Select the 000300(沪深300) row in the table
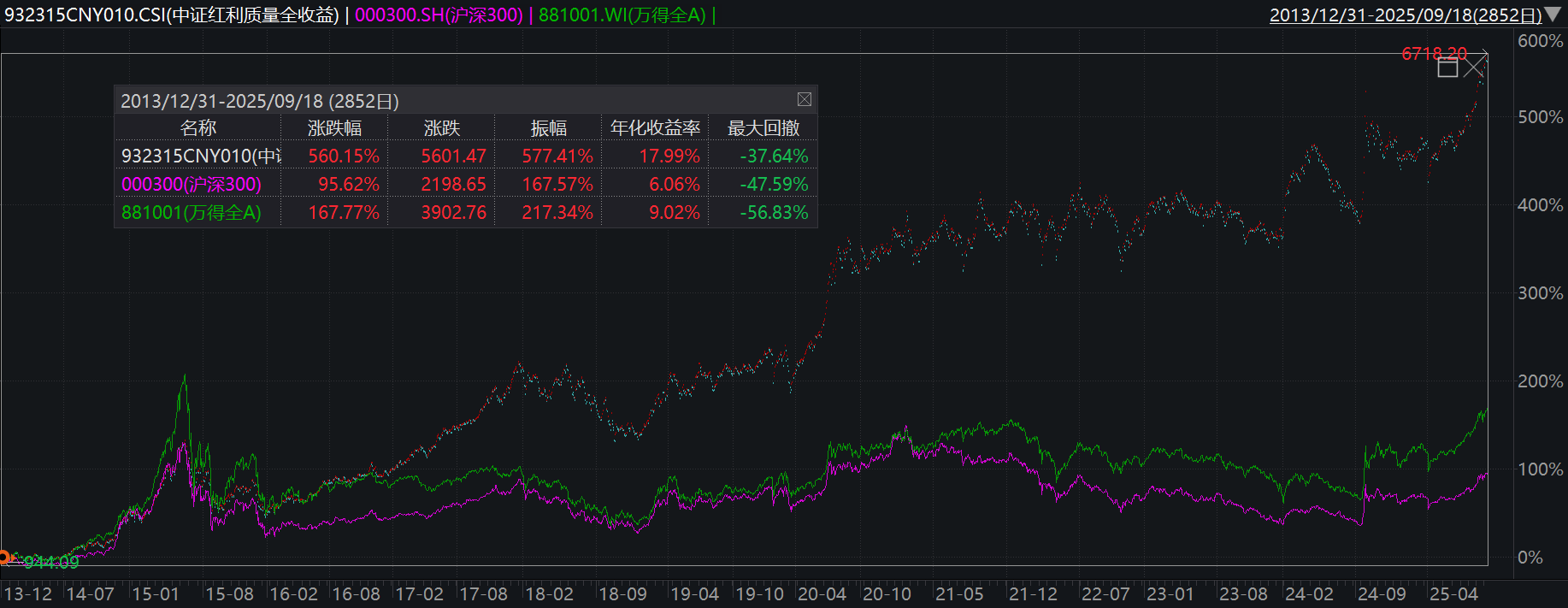Image resolution: width=1568 pixels, height=608 pixels. coord(192,185)
